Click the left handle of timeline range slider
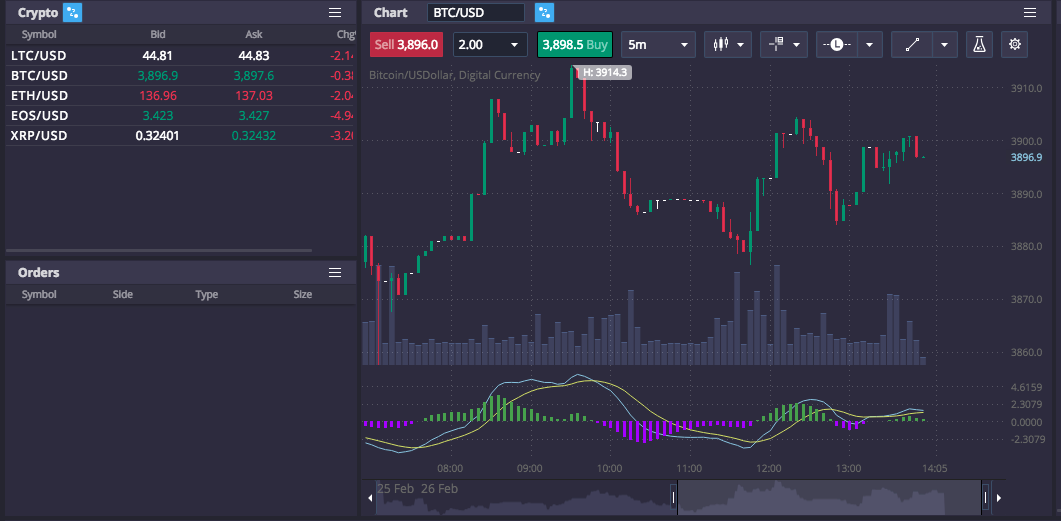 [x=673, y=498]
